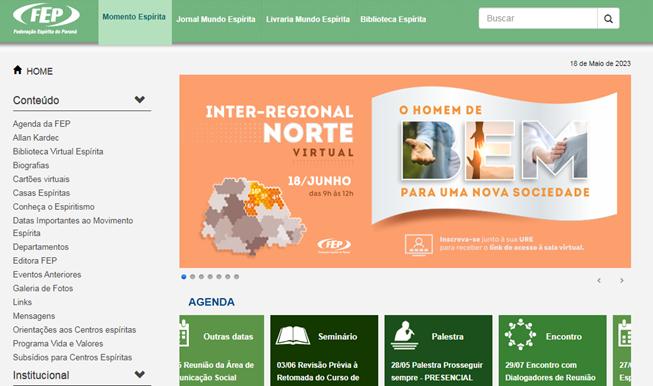Click the home icon beside HOME
Image resolution: width=653 pixels, height=386 pixels.
[x=17, y=70]
